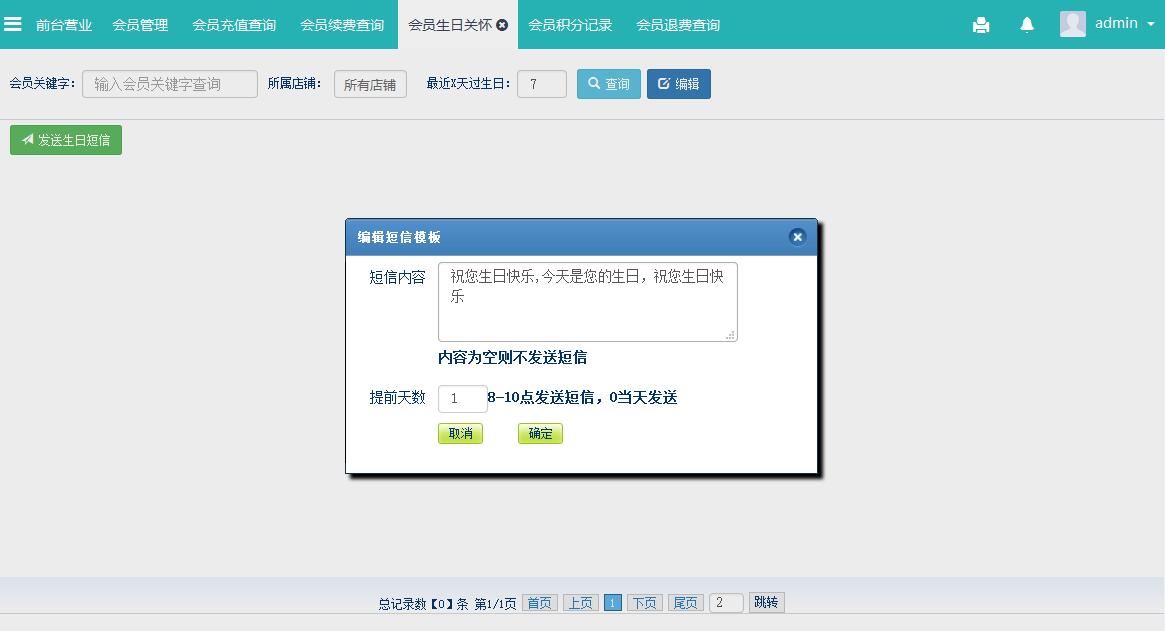Click the 会员关键字 search field
The height and width of the screenshot is (631, 1165).
click(170, 85)
